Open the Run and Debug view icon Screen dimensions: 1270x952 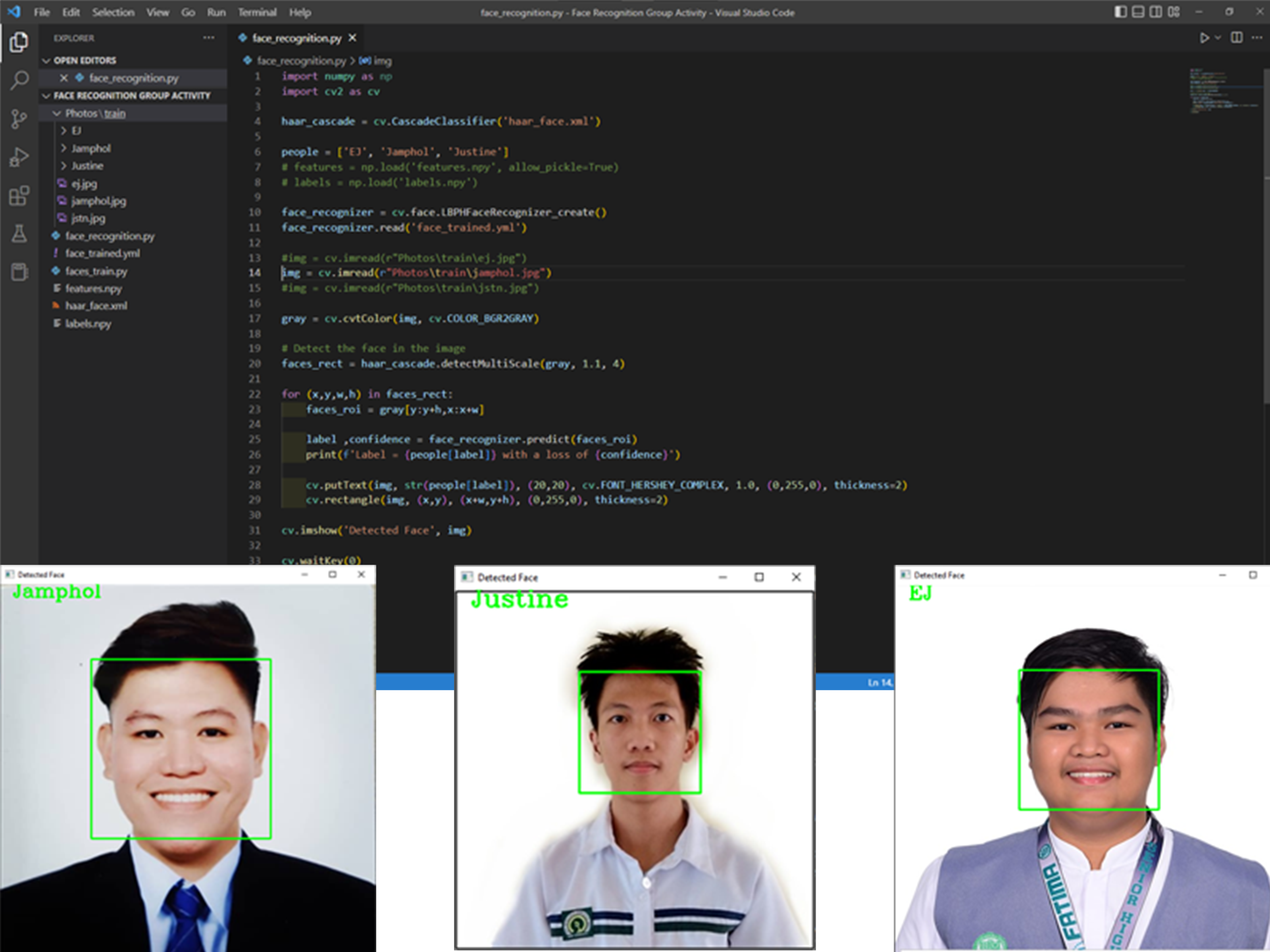point(19,157)
